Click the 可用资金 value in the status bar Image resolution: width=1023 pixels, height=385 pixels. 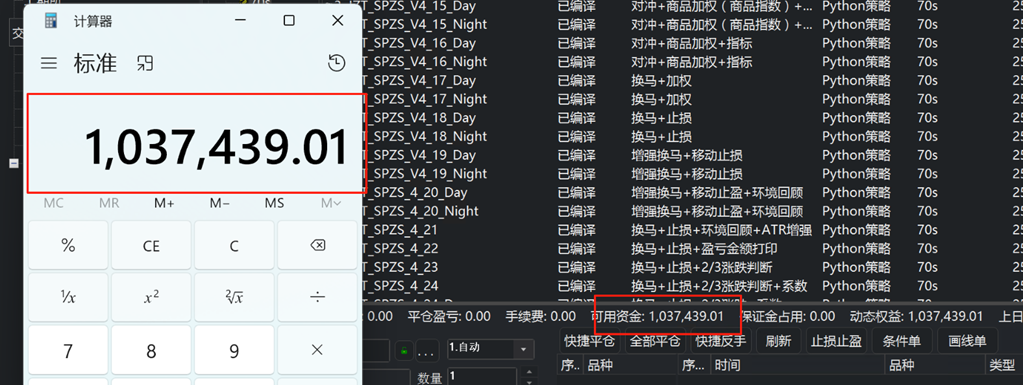pos(686,316)
